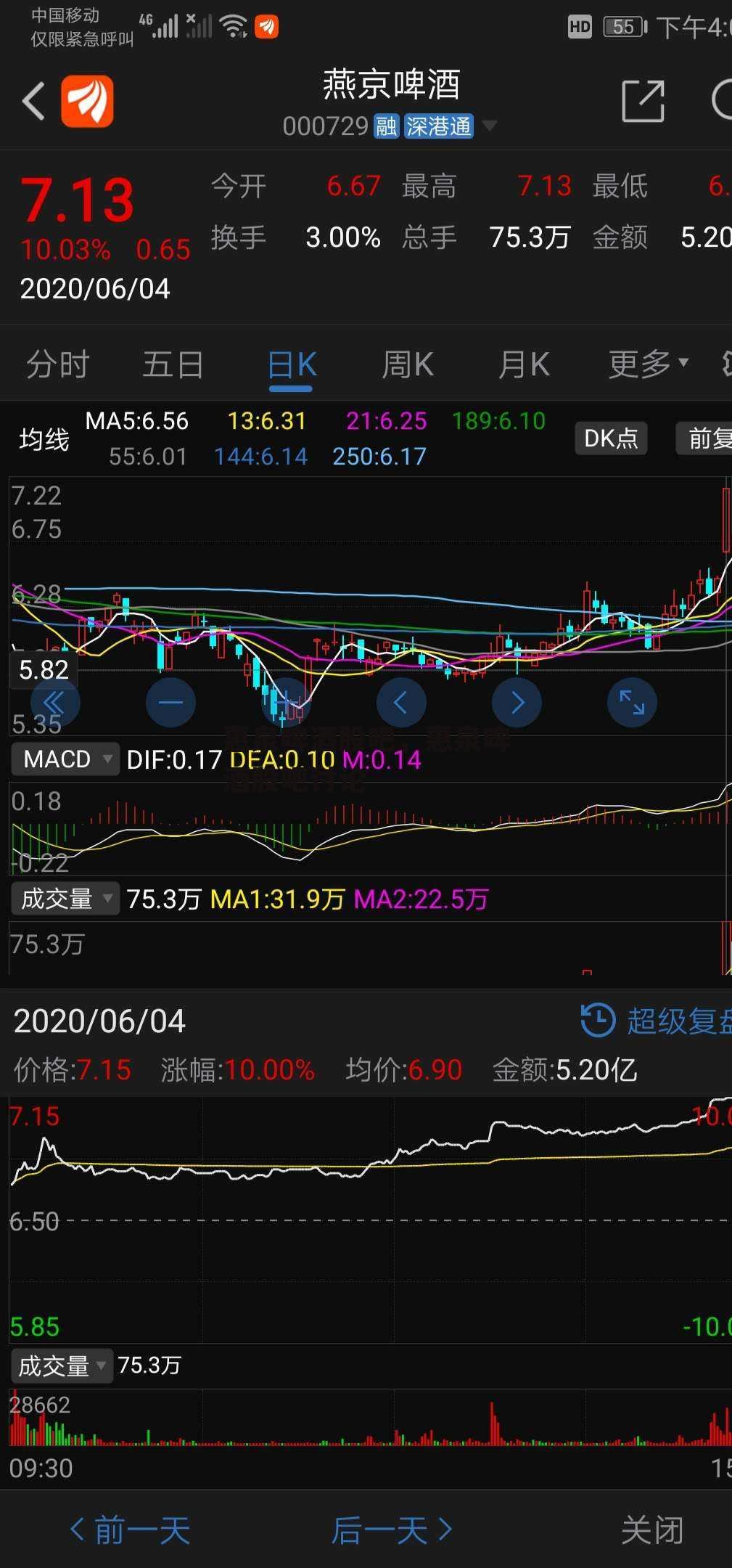Tap the 超级复盘 clock icon
Image resolution: width=732 pixels, height=1568 pixels.
(x=598, y=1020)
